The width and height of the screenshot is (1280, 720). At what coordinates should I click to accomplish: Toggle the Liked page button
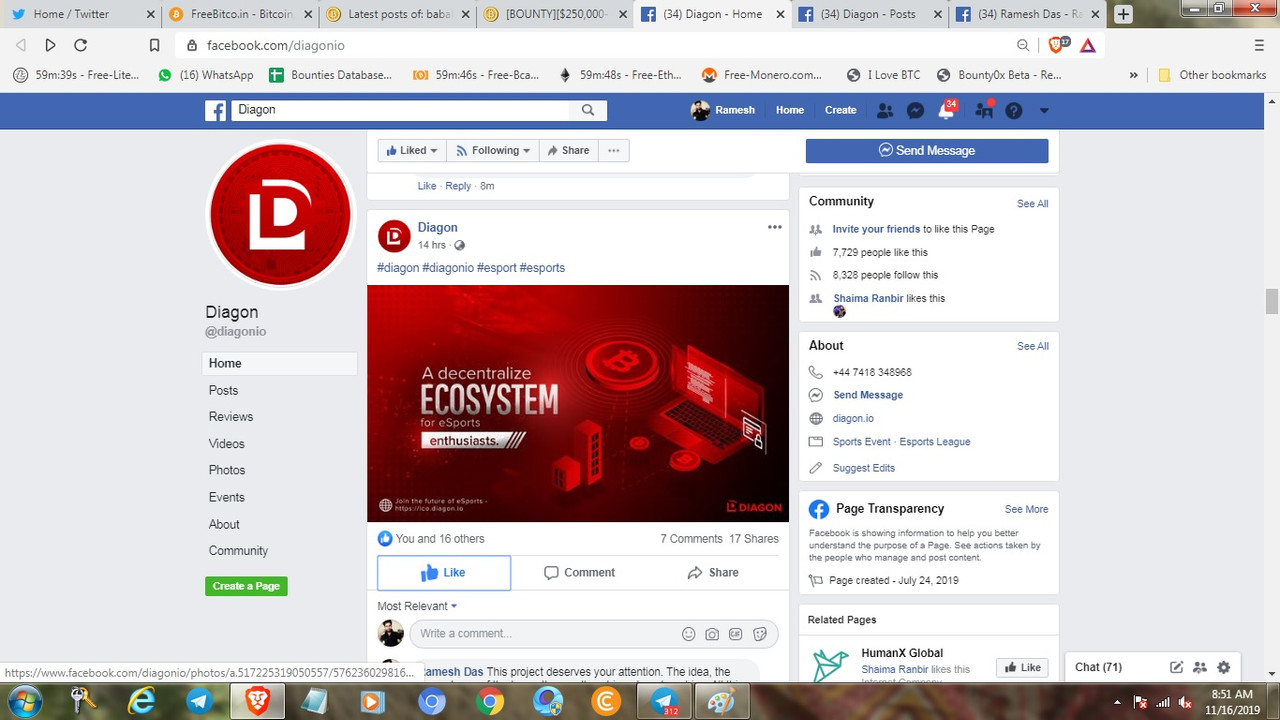tap(412, 150)
